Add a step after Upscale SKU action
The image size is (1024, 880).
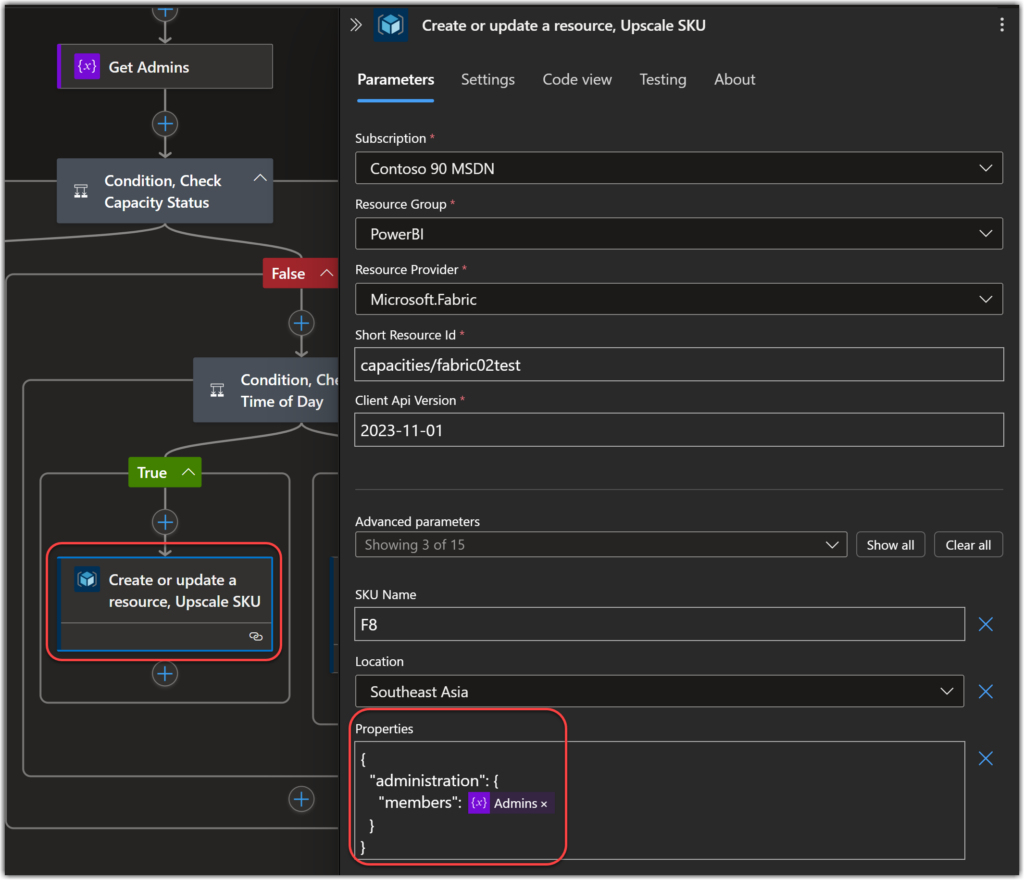click(x=165, y=674)
